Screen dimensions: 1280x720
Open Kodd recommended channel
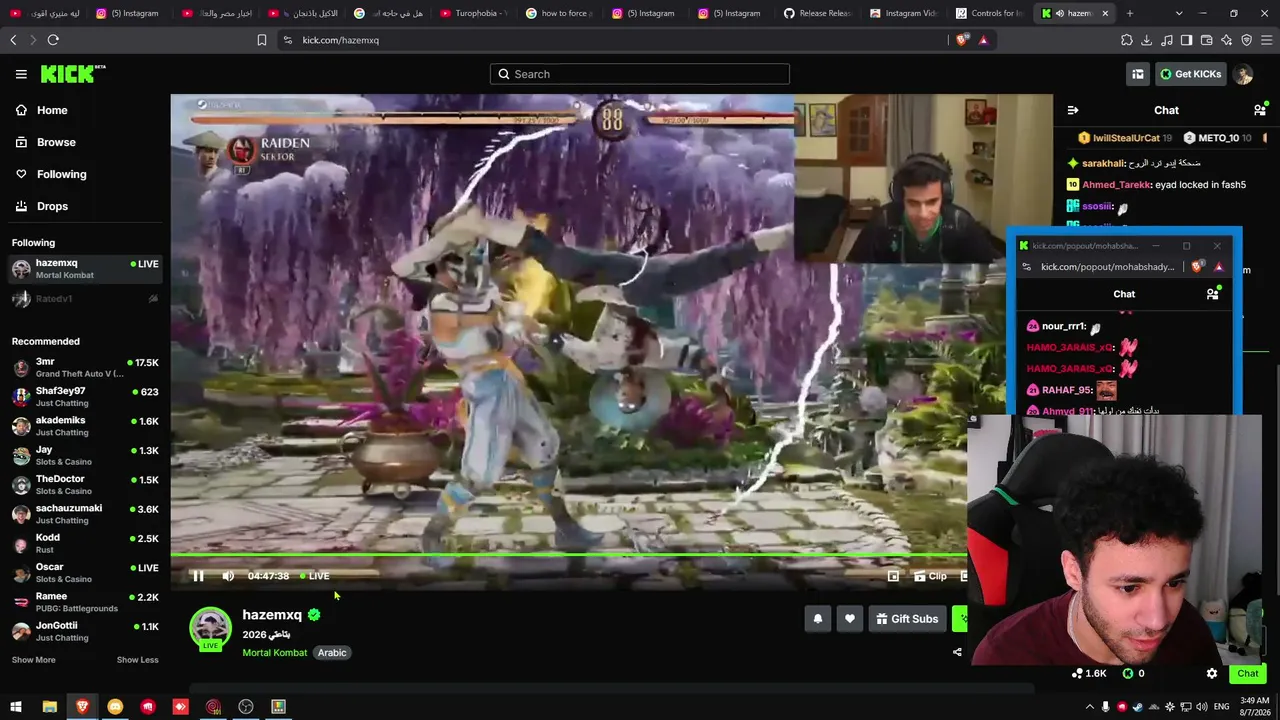click(x=85, y=543)
